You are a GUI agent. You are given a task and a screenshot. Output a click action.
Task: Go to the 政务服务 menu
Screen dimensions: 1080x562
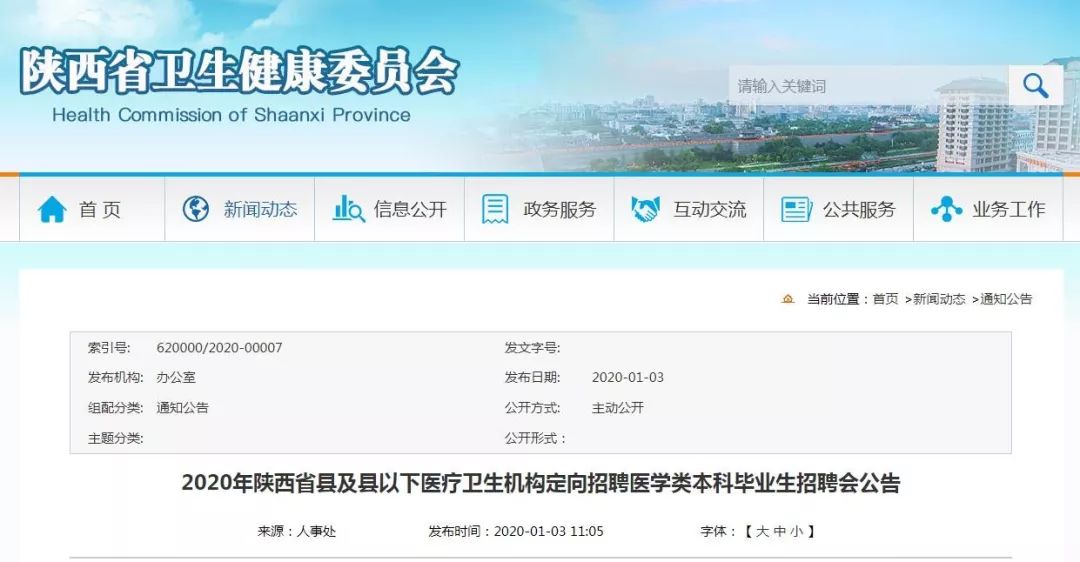point(559,209)
